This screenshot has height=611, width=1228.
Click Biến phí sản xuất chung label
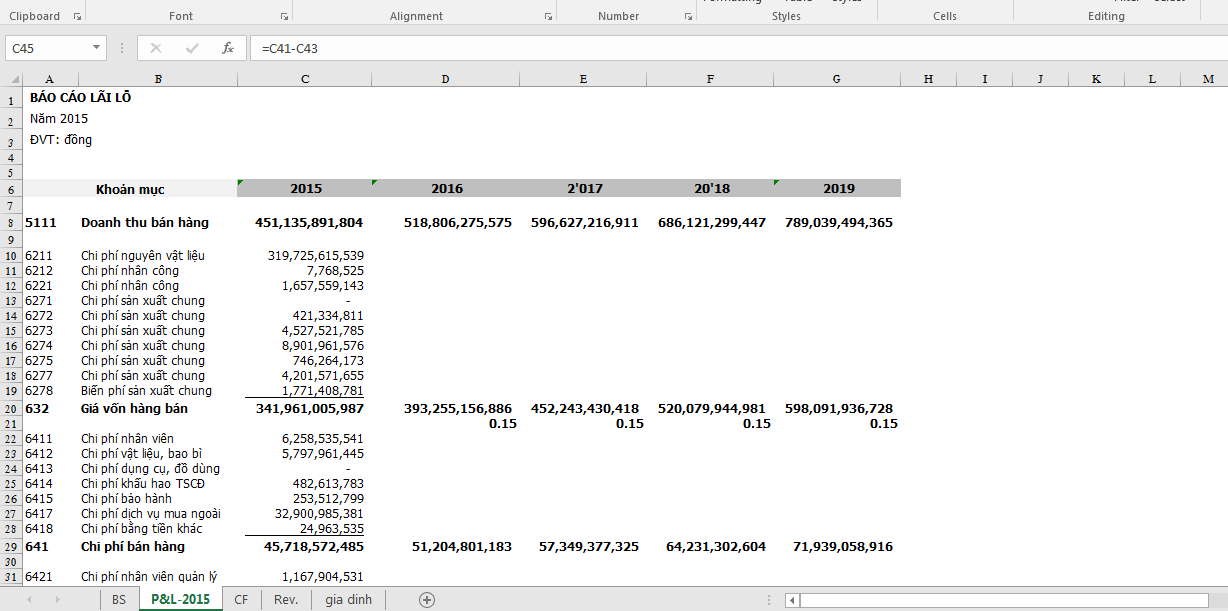pyautogui.click(x=146, y=391)
